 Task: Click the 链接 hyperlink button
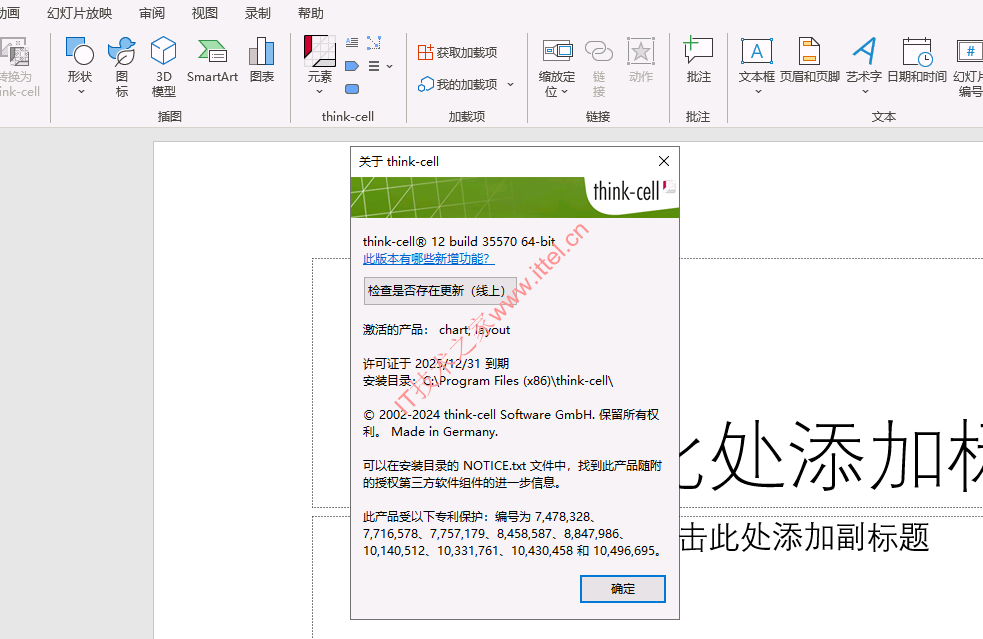599,66
